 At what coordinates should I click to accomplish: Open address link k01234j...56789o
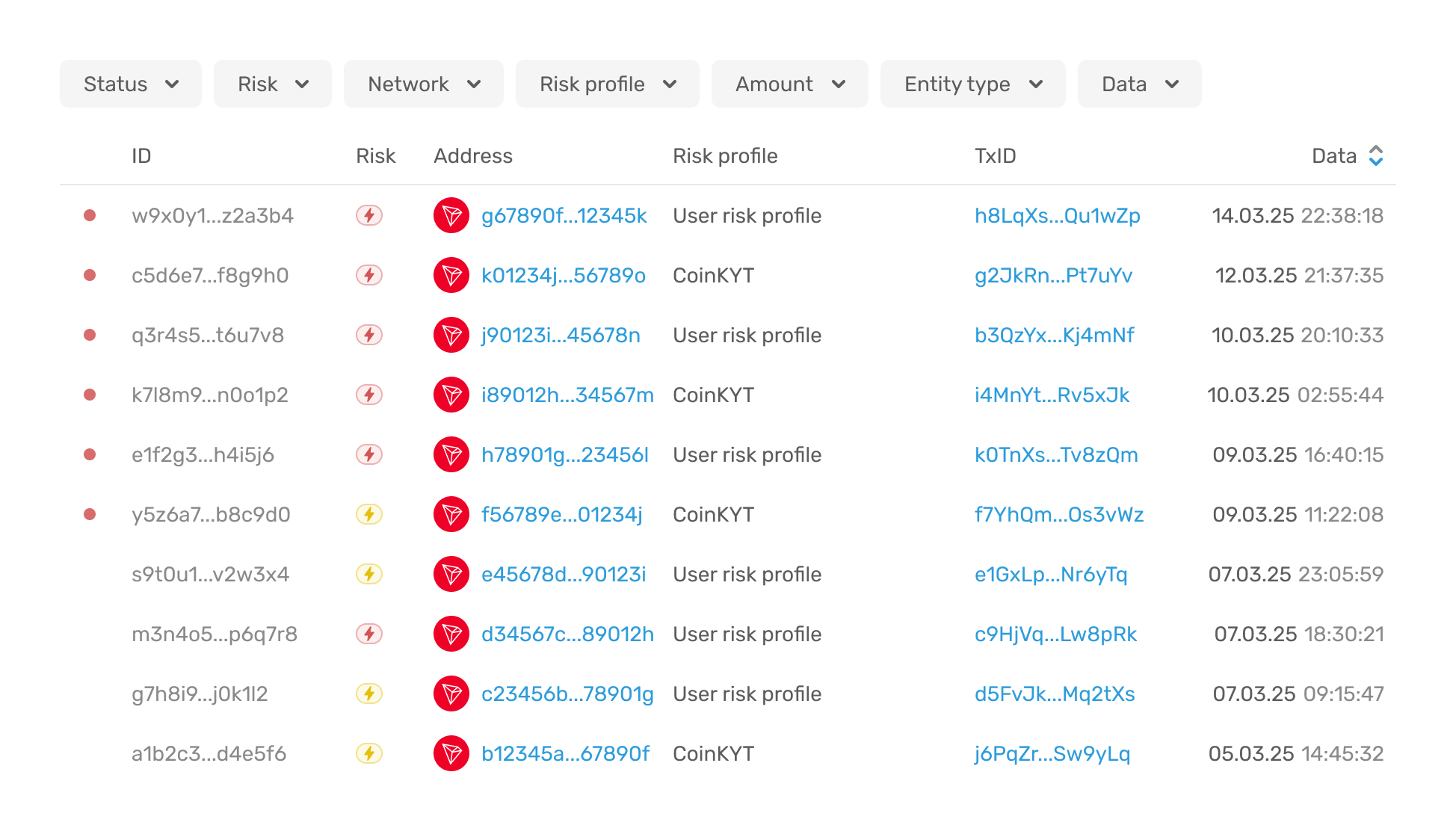(x=564, y=275)
